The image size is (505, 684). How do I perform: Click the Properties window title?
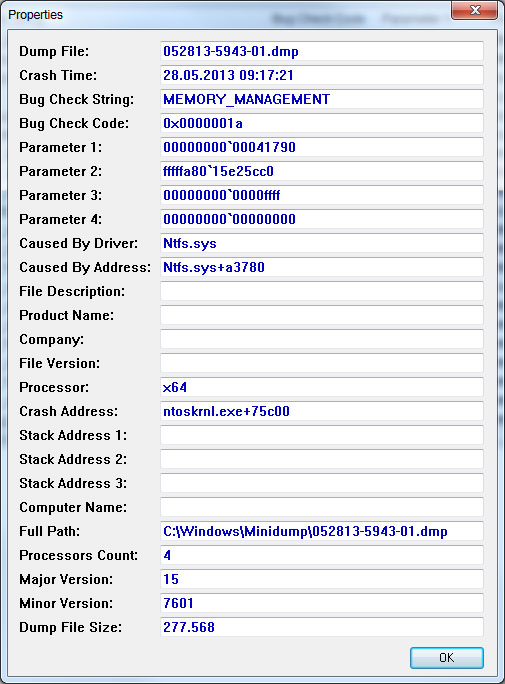pos(35,15)
